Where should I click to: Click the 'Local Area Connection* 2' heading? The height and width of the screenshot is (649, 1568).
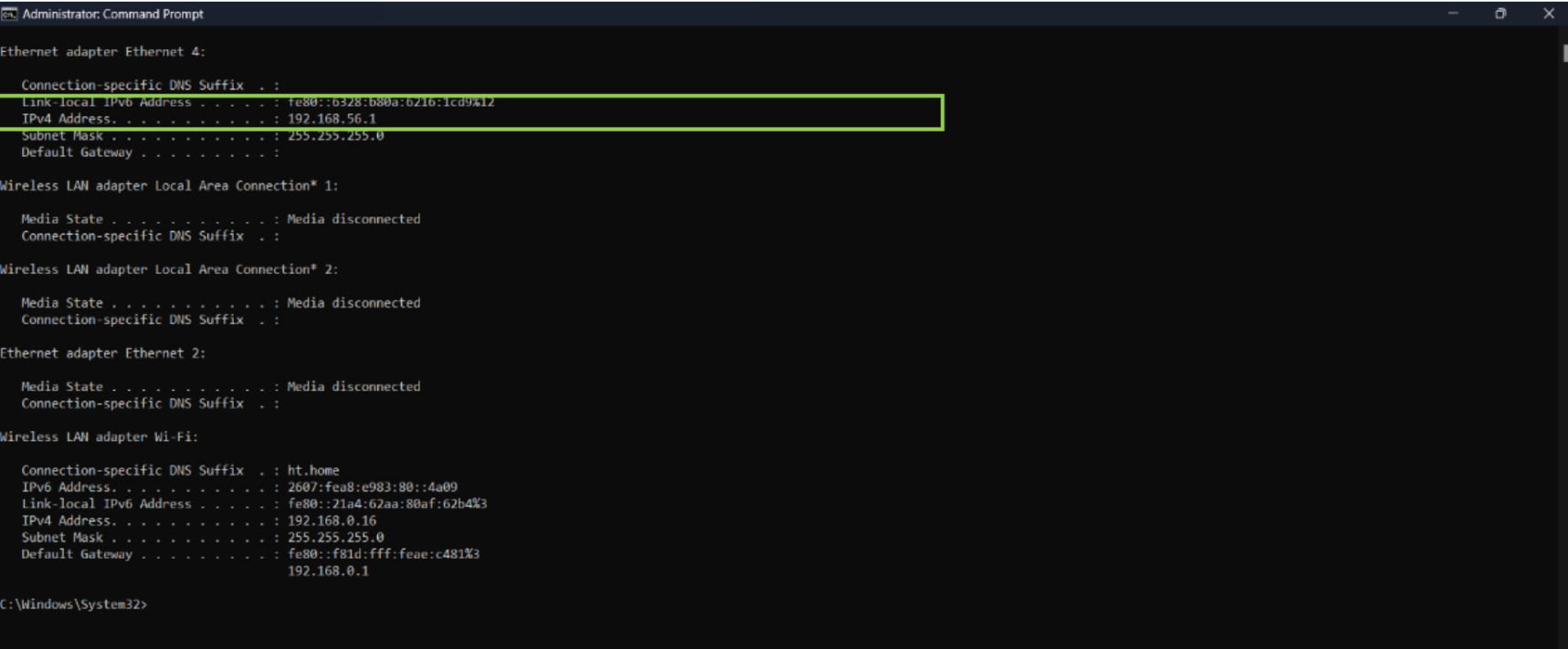pyautogui.click(x=169, y=269)
